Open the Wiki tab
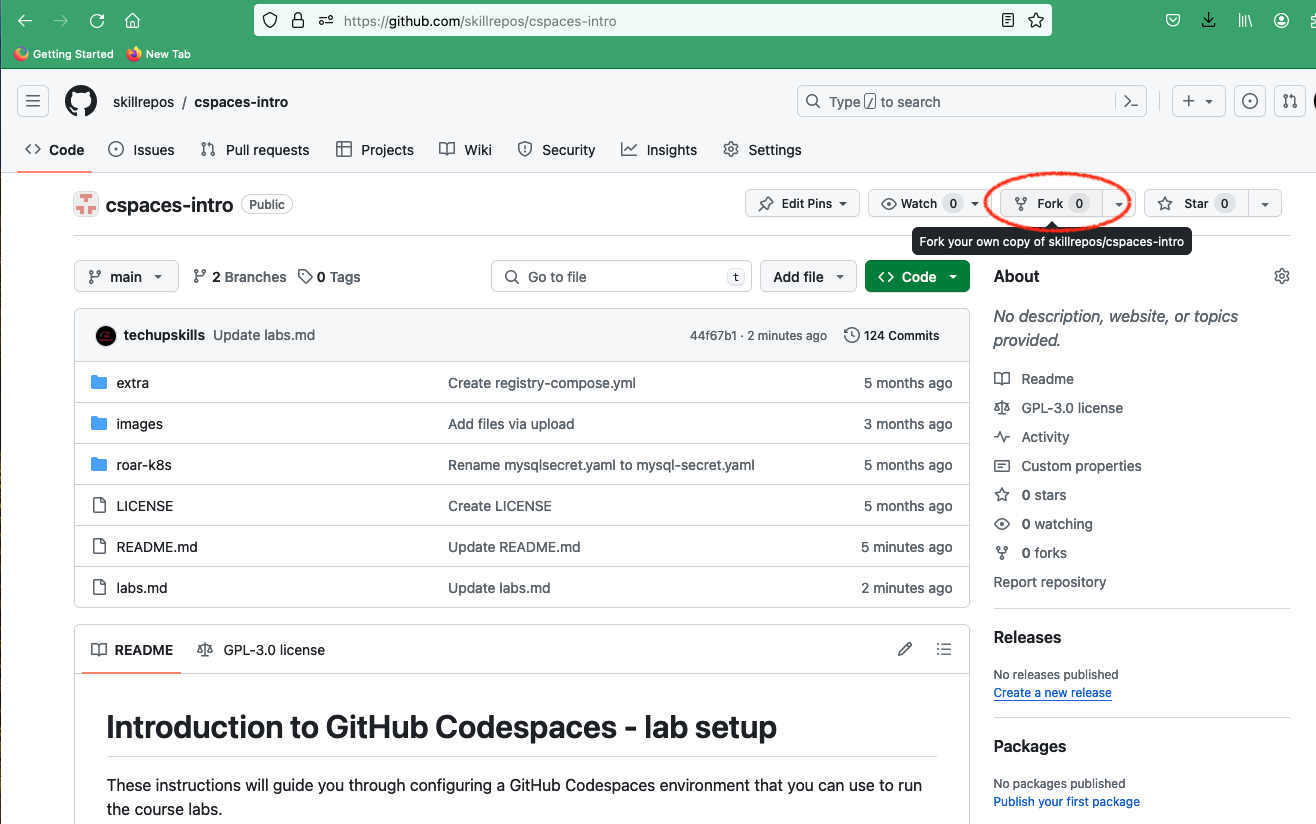 click(466, 150)
